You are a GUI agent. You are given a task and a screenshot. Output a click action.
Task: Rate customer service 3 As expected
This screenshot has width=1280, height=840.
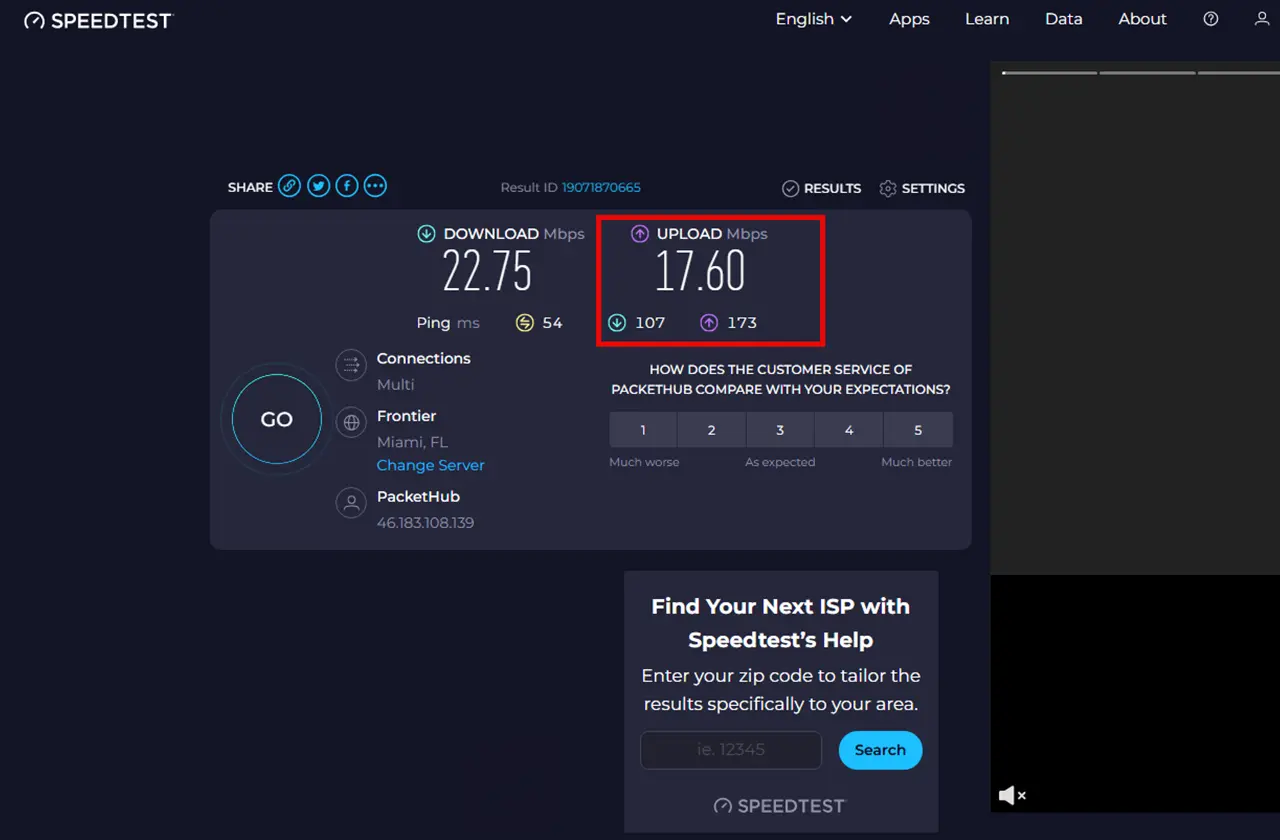780,430
